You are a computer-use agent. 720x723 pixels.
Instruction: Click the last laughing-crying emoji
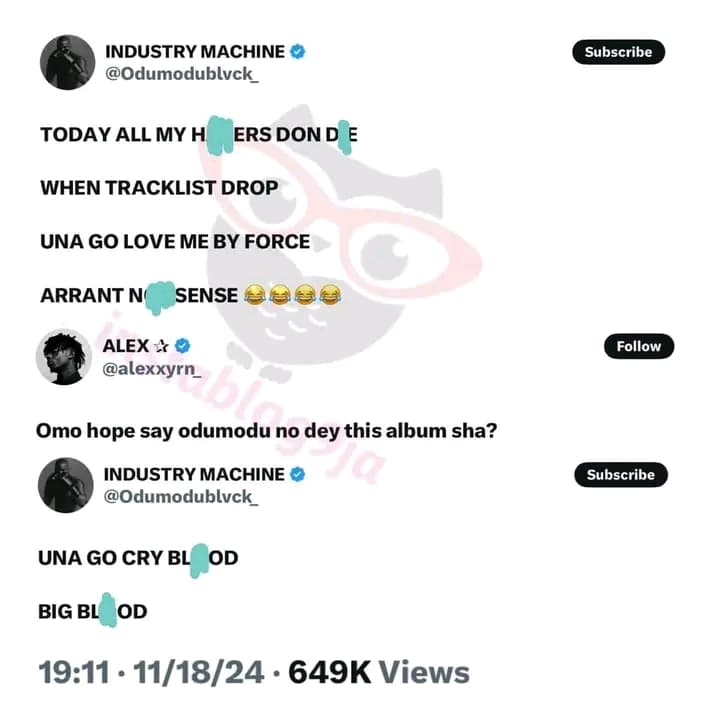[330, 295]
